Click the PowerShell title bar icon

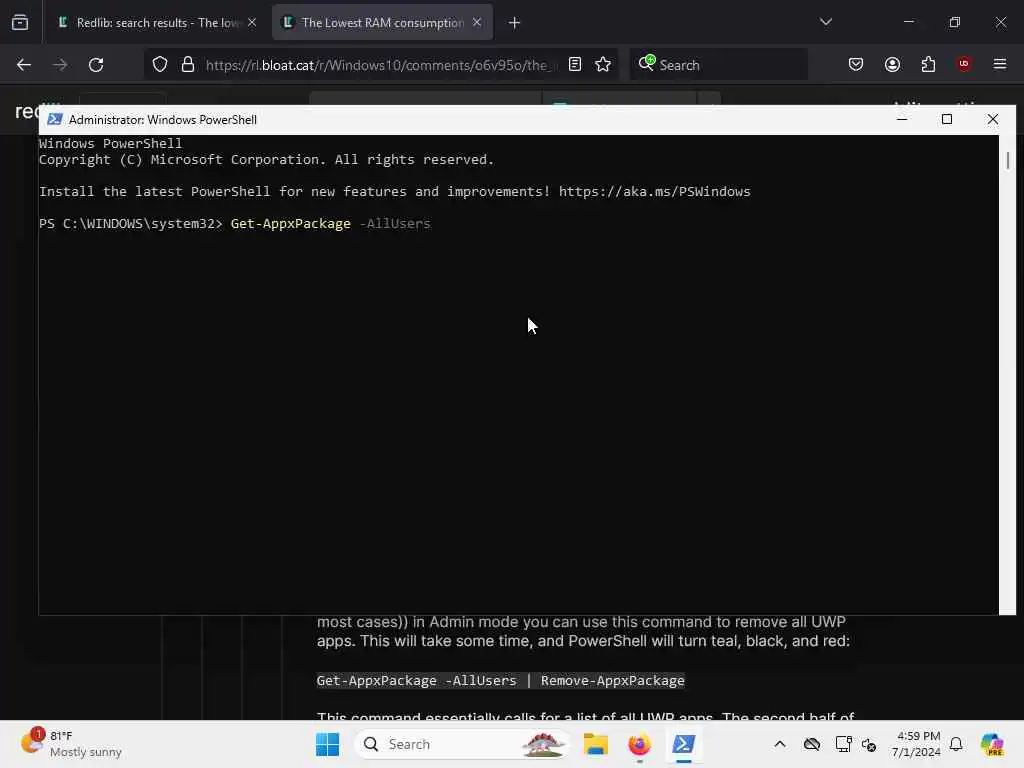(55, 120)
